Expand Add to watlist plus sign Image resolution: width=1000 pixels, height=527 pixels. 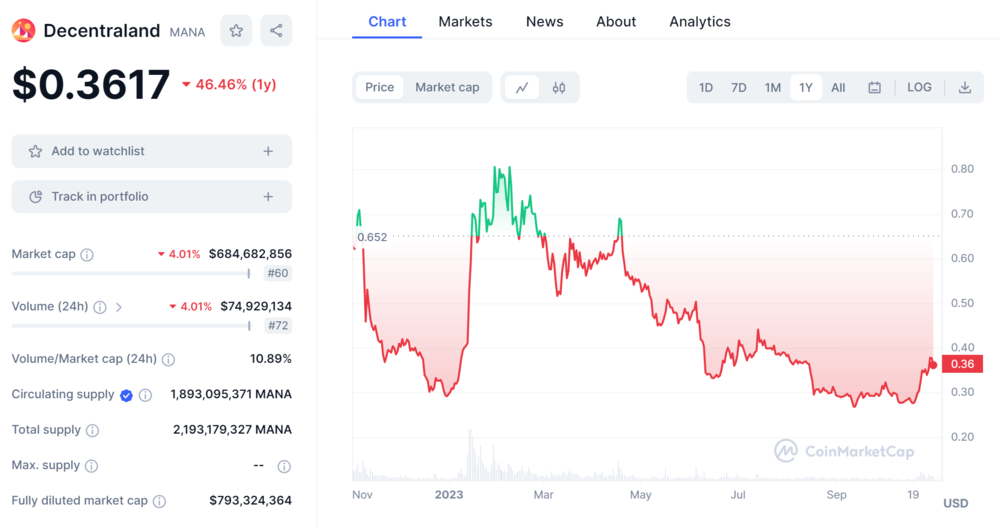(x=268, y=151)
